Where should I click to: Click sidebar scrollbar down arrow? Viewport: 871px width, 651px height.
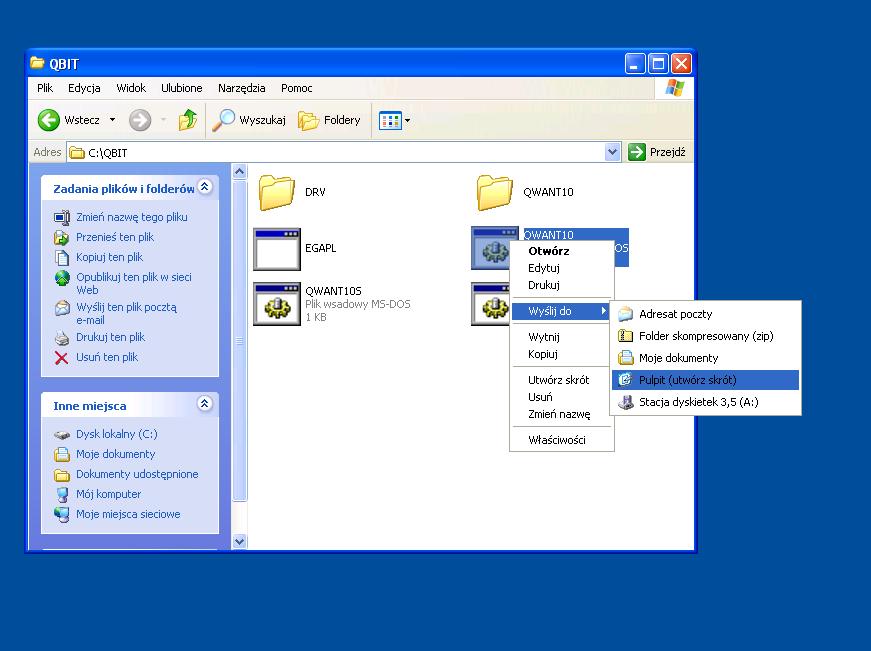[x=239, y=541]
